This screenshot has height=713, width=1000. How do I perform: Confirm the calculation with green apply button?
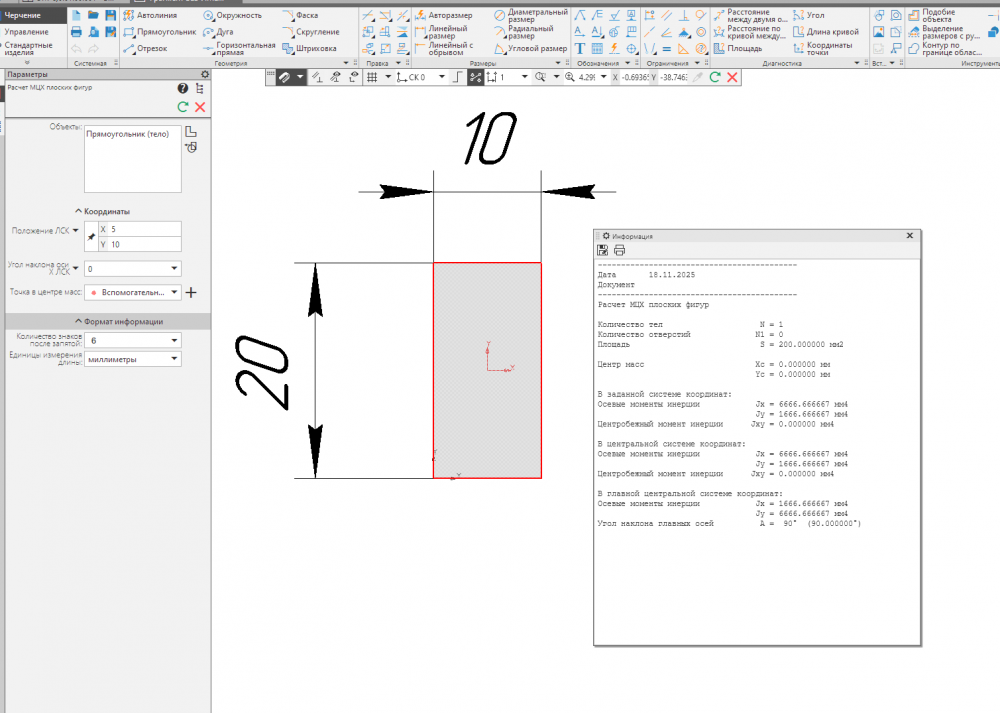click(x=183, y=107)
